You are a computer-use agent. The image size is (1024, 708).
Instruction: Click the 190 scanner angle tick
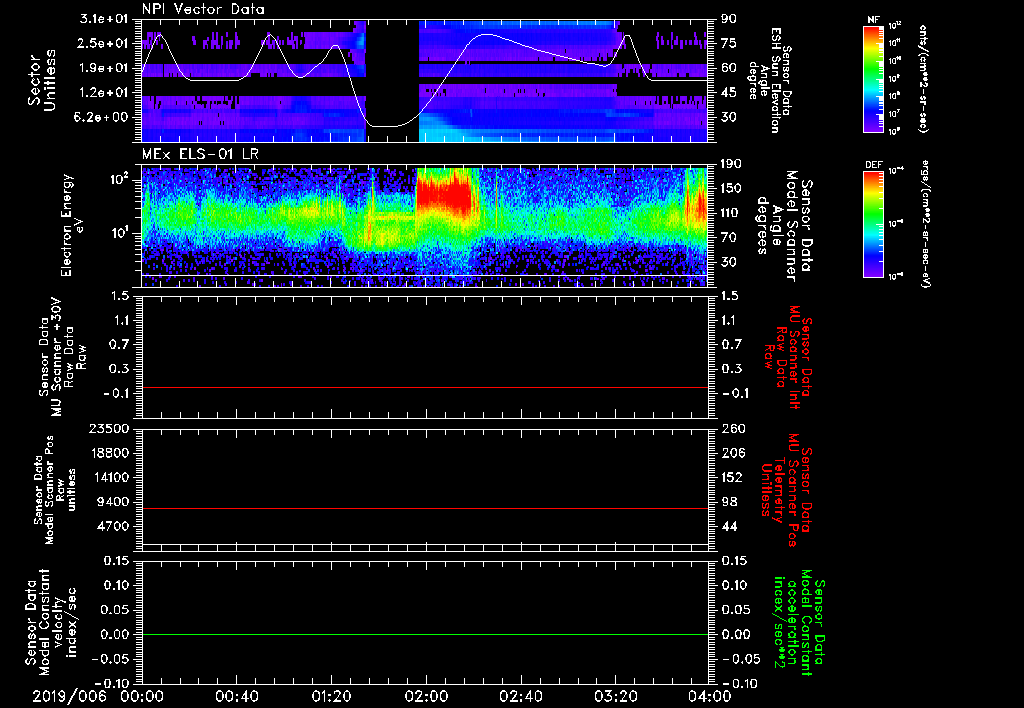pyautogui.click(x=732, y=164)
